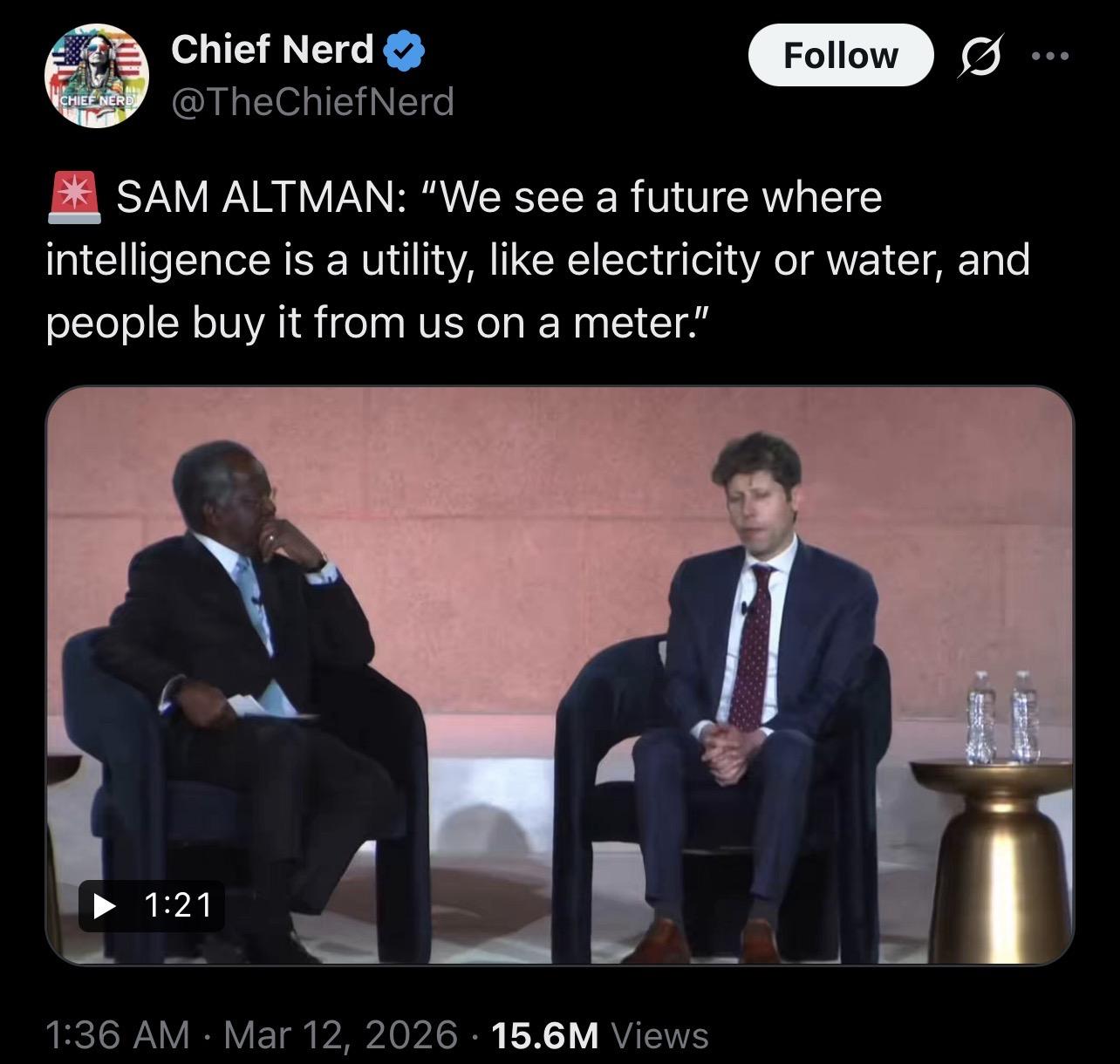Open the Chief Nerd profile avatar

pos(97,77)
